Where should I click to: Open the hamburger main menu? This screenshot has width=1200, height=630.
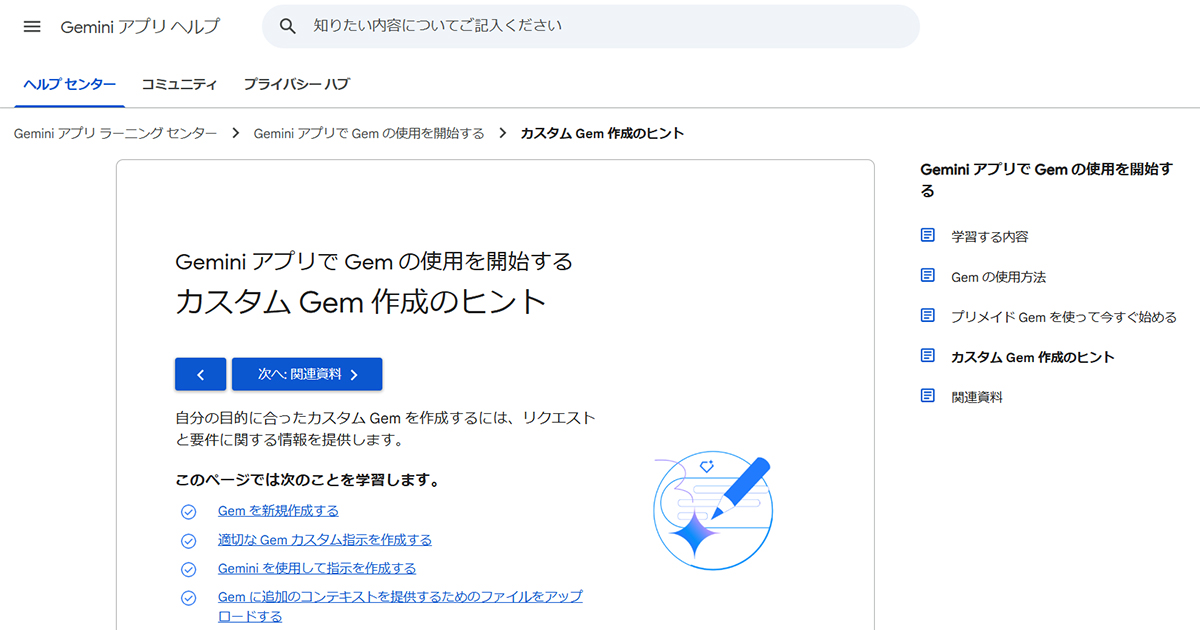click(32, 27)
